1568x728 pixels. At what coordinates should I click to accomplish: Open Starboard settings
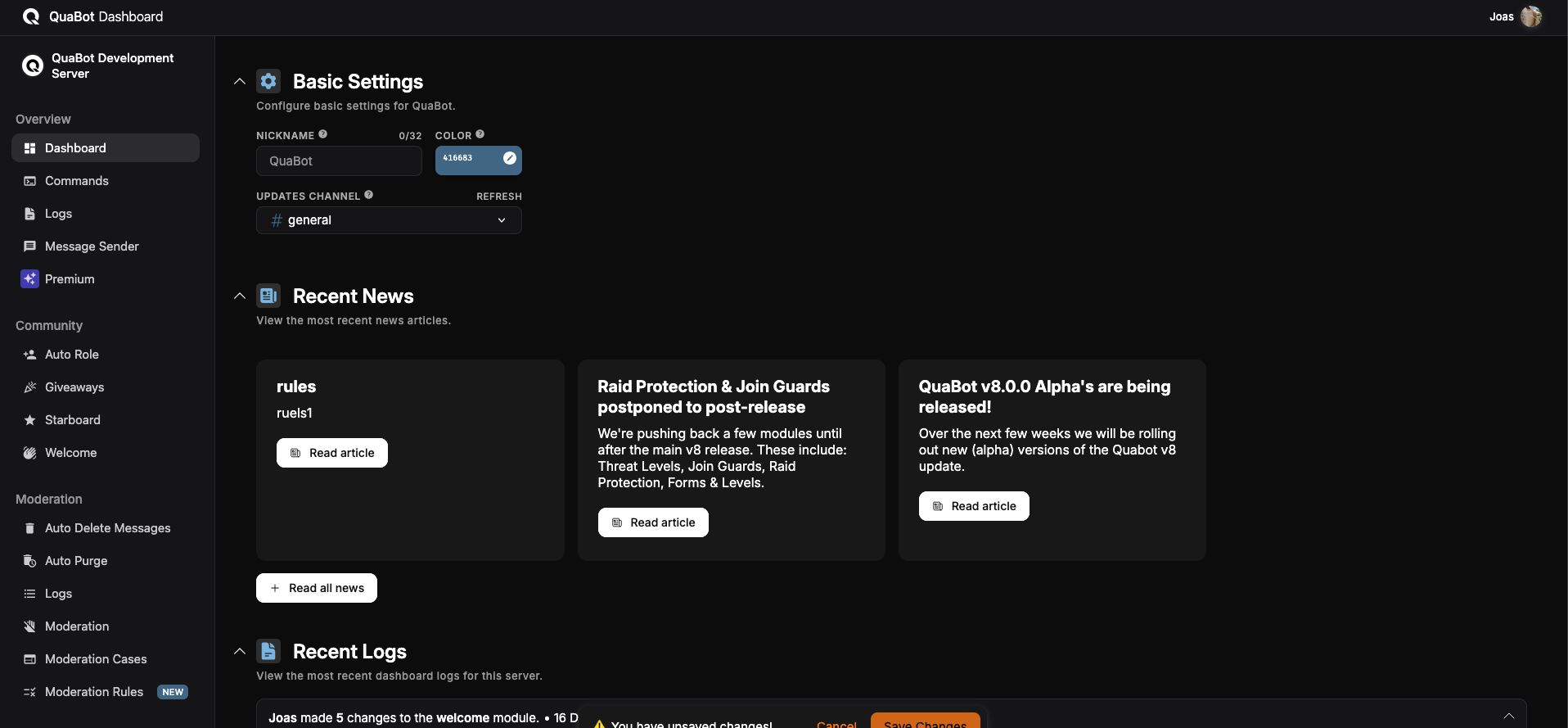click(x=106, y=420)
